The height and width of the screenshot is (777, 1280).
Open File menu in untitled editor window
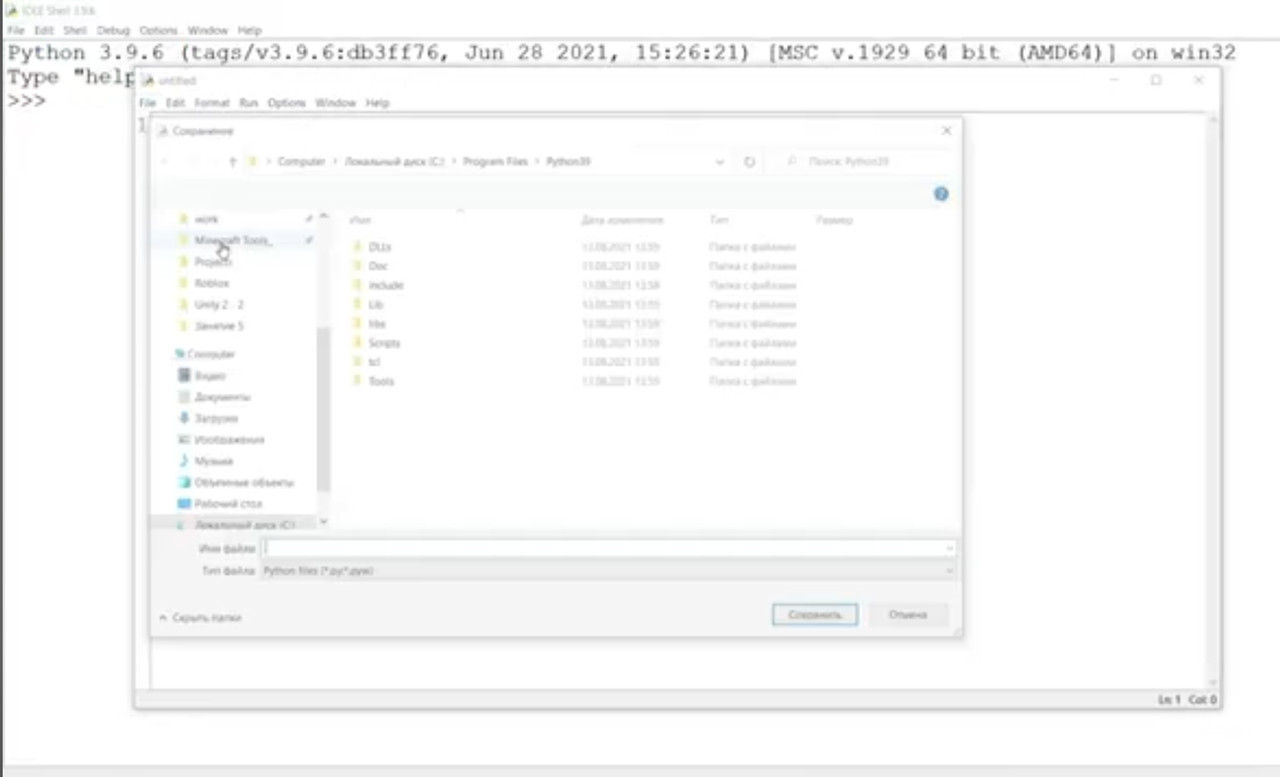(x=147, y=103)
